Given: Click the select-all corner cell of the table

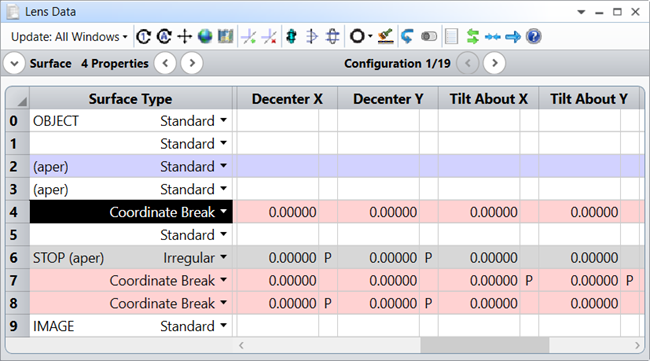Looking at the screenshot, I should [x=17, y=99].
